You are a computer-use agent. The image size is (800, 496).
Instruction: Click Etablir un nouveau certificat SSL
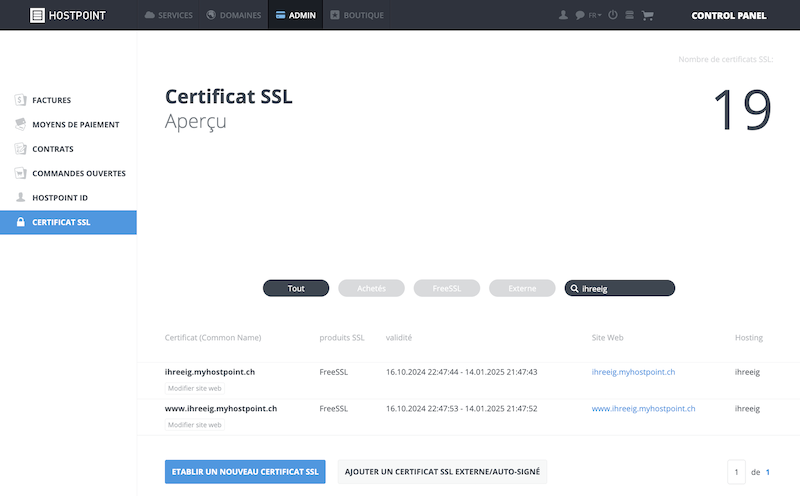pos(245,472)
